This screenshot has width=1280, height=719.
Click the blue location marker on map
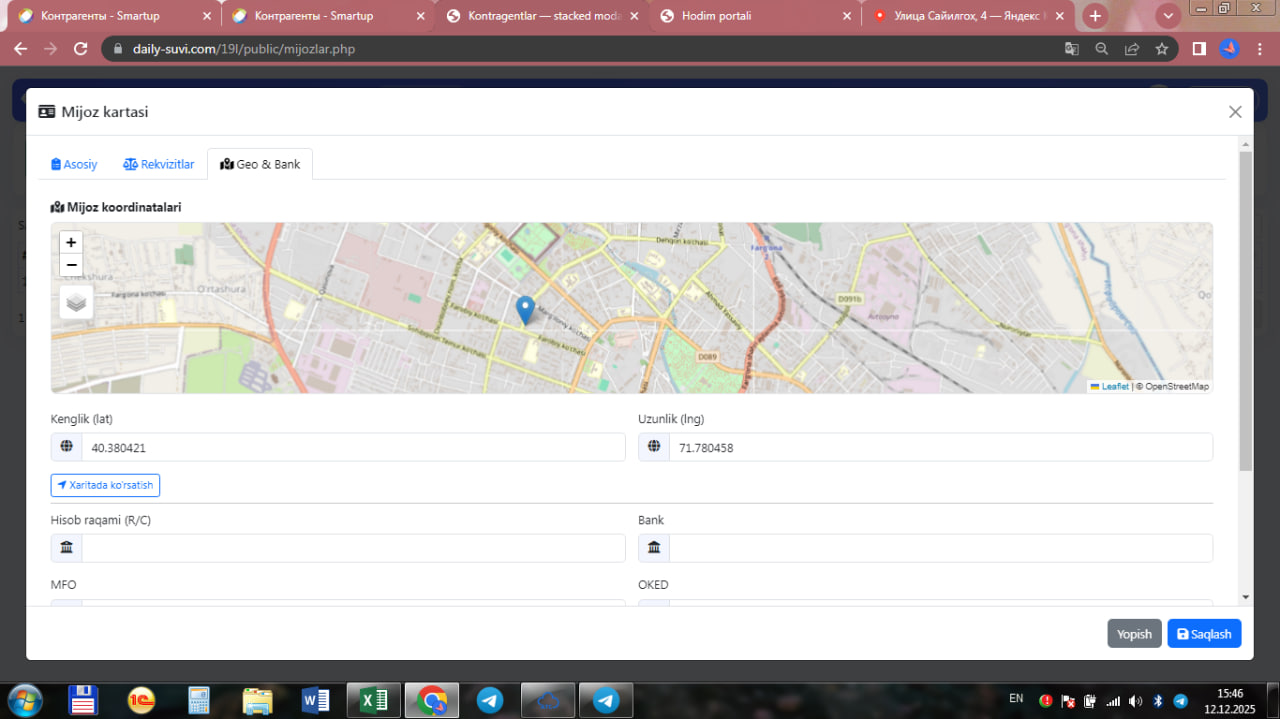click(x=525, y=310)
